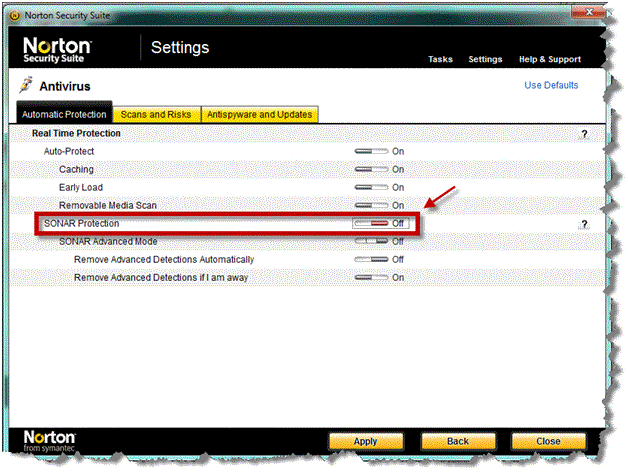The image size is (628, 472).
Task: Click Remove Advanced Detections Automatically label
Action: tap(164, 260)
